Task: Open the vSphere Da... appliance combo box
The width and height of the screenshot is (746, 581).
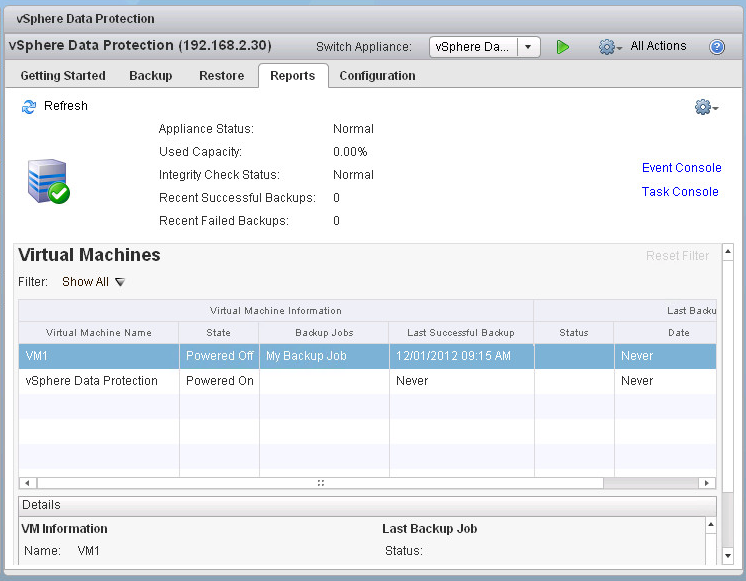Action: coord(484,47)
